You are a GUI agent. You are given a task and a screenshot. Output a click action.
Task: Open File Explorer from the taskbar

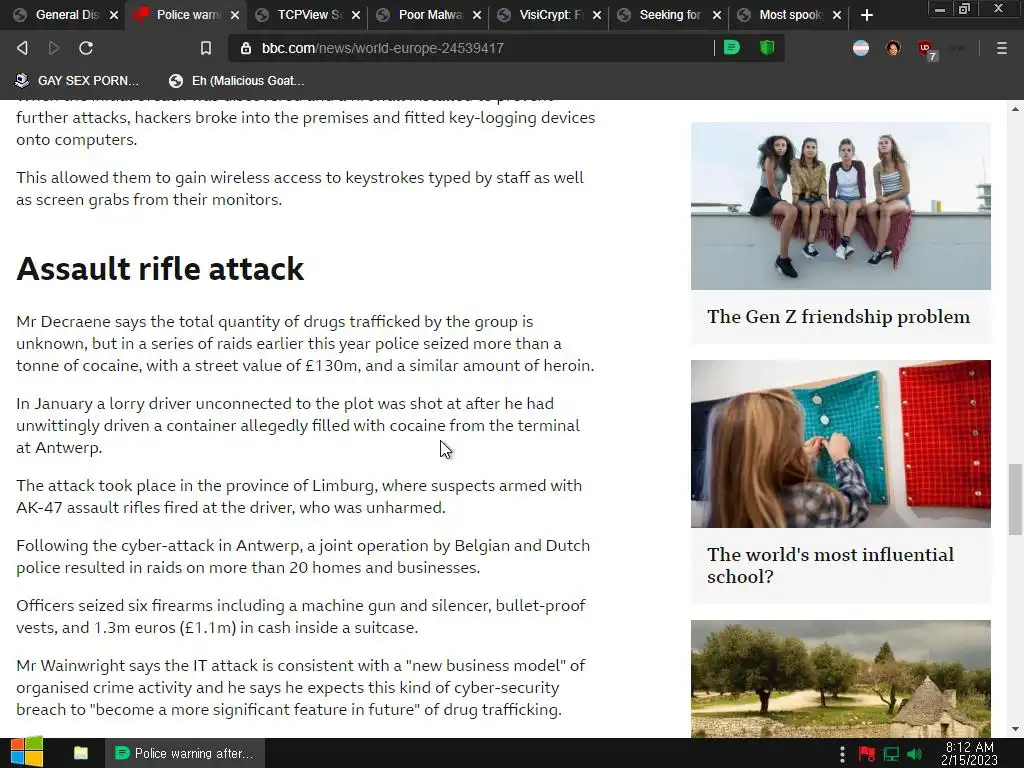point(80,753)
